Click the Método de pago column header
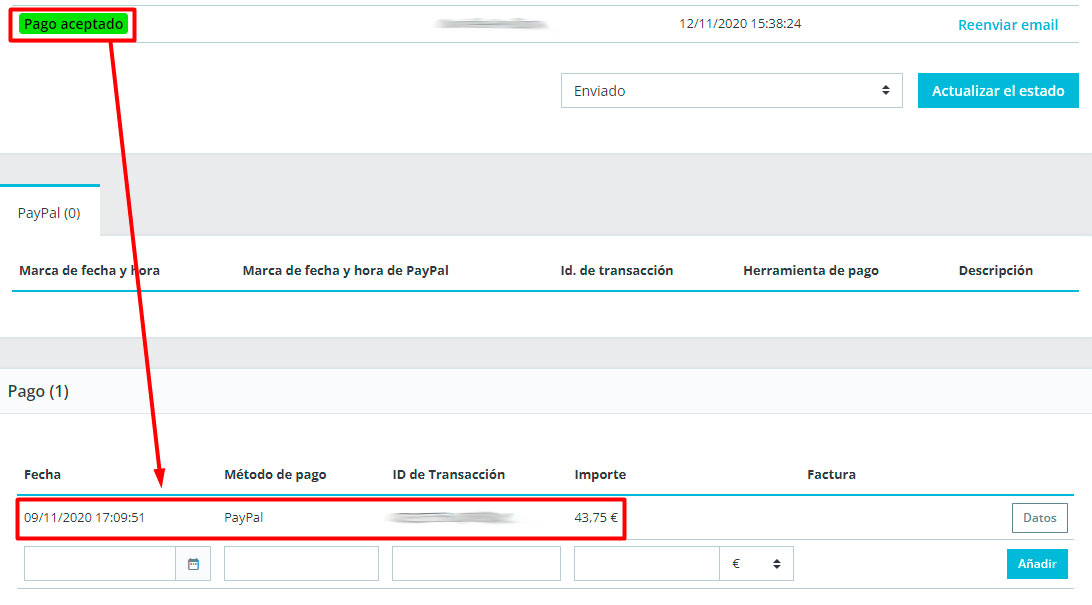 [275, 474]
